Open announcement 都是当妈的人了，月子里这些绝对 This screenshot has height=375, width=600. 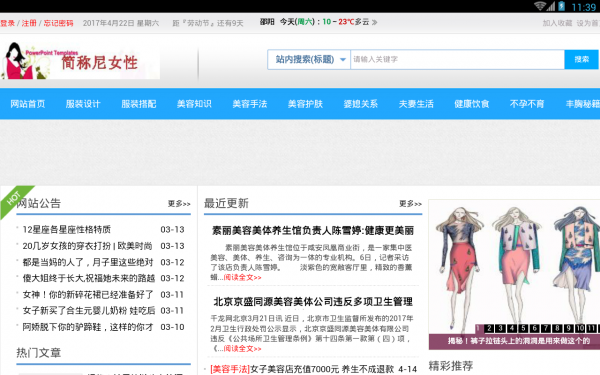tap(88, 262)
